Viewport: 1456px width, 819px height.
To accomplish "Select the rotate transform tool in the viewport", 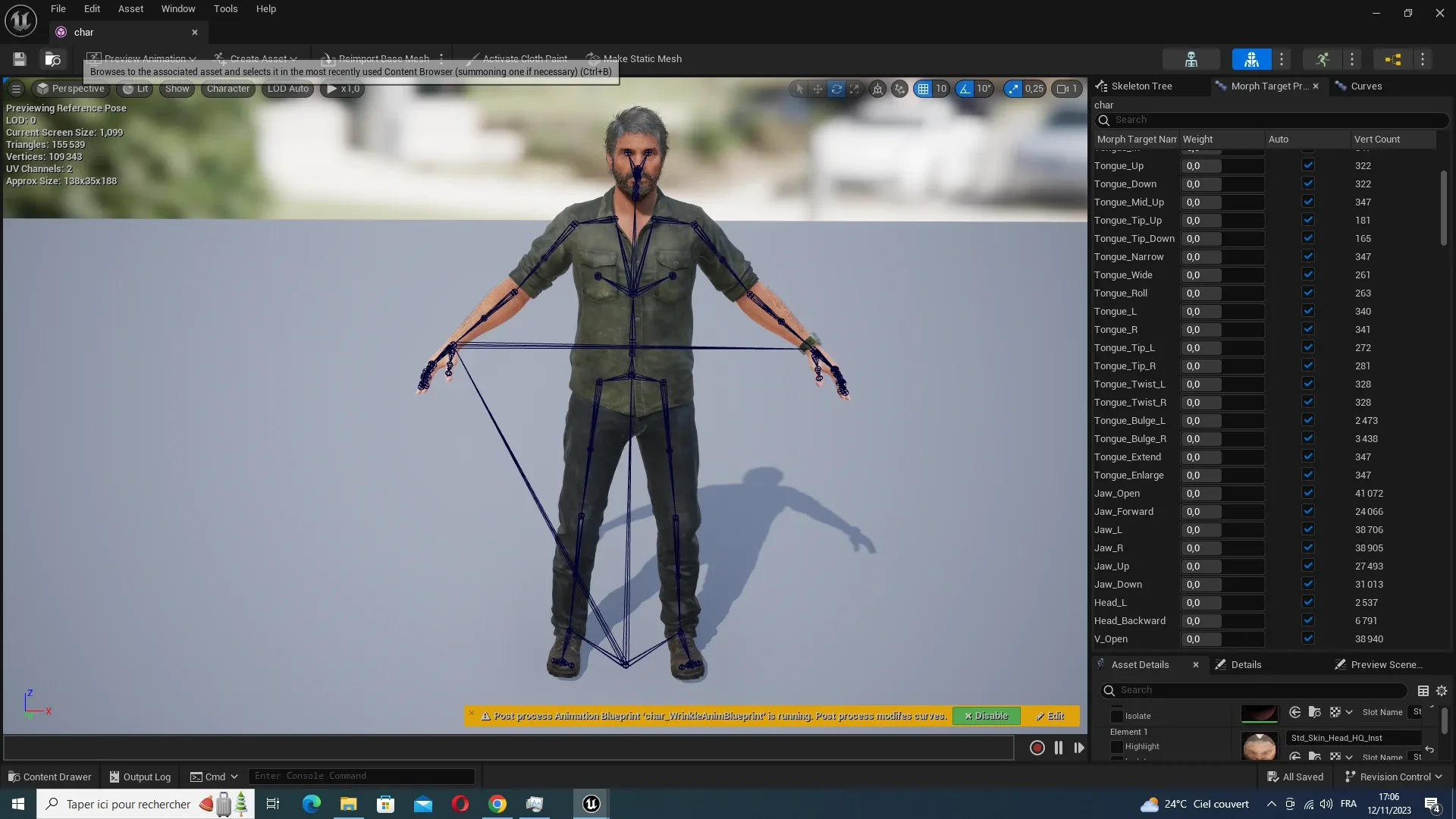I will click(836, 89).
